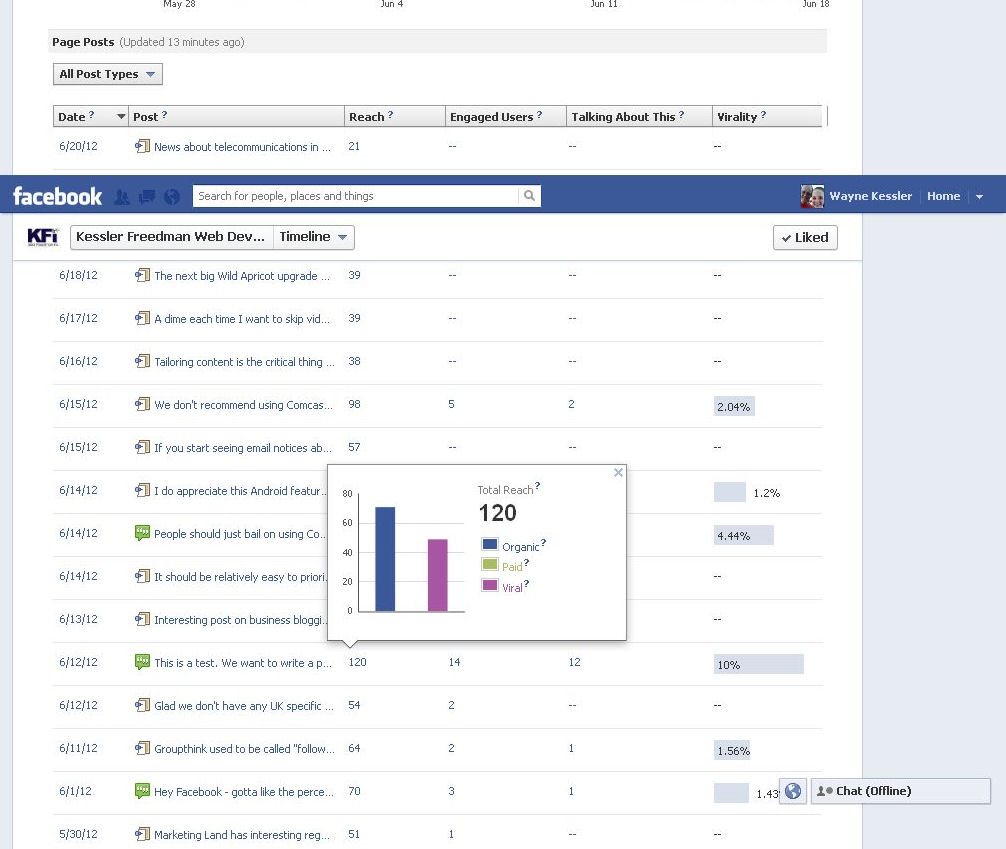This screenshot has height=849, width=1006.
Task: Click the Facebook search input field
Action: tap(355, 196)
